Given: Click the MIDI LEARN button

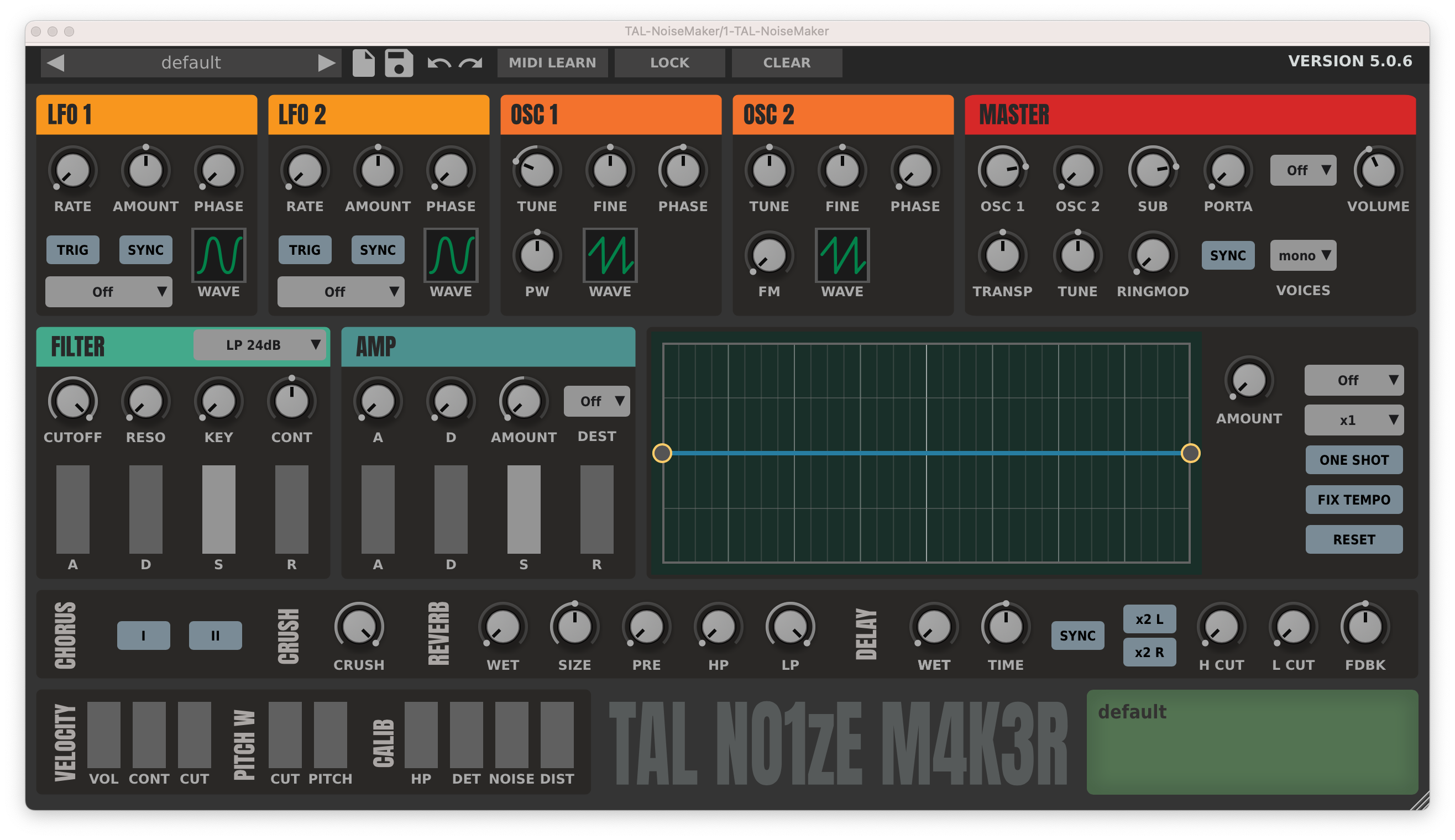Looking at the screenshot, I should click(552, 62).
